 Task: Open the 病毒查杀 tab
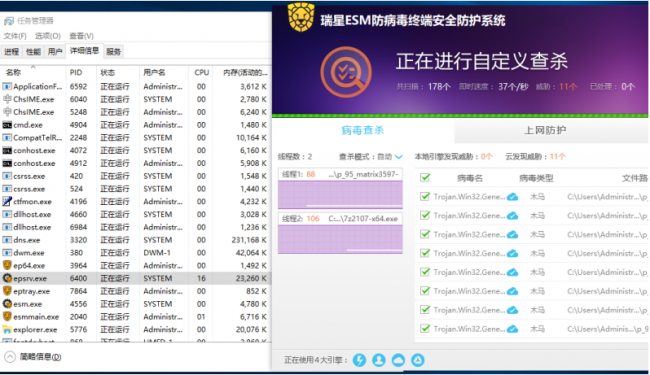[363, 130]
